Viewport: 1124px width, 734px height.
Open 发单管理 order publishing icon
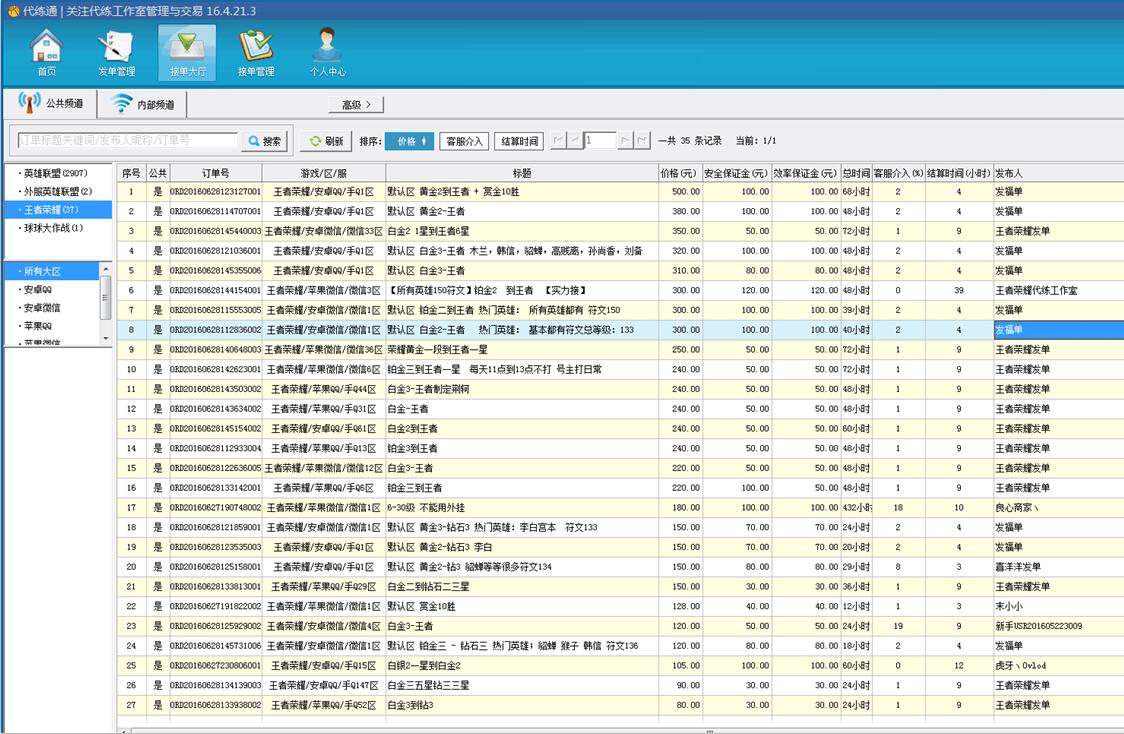116,52
